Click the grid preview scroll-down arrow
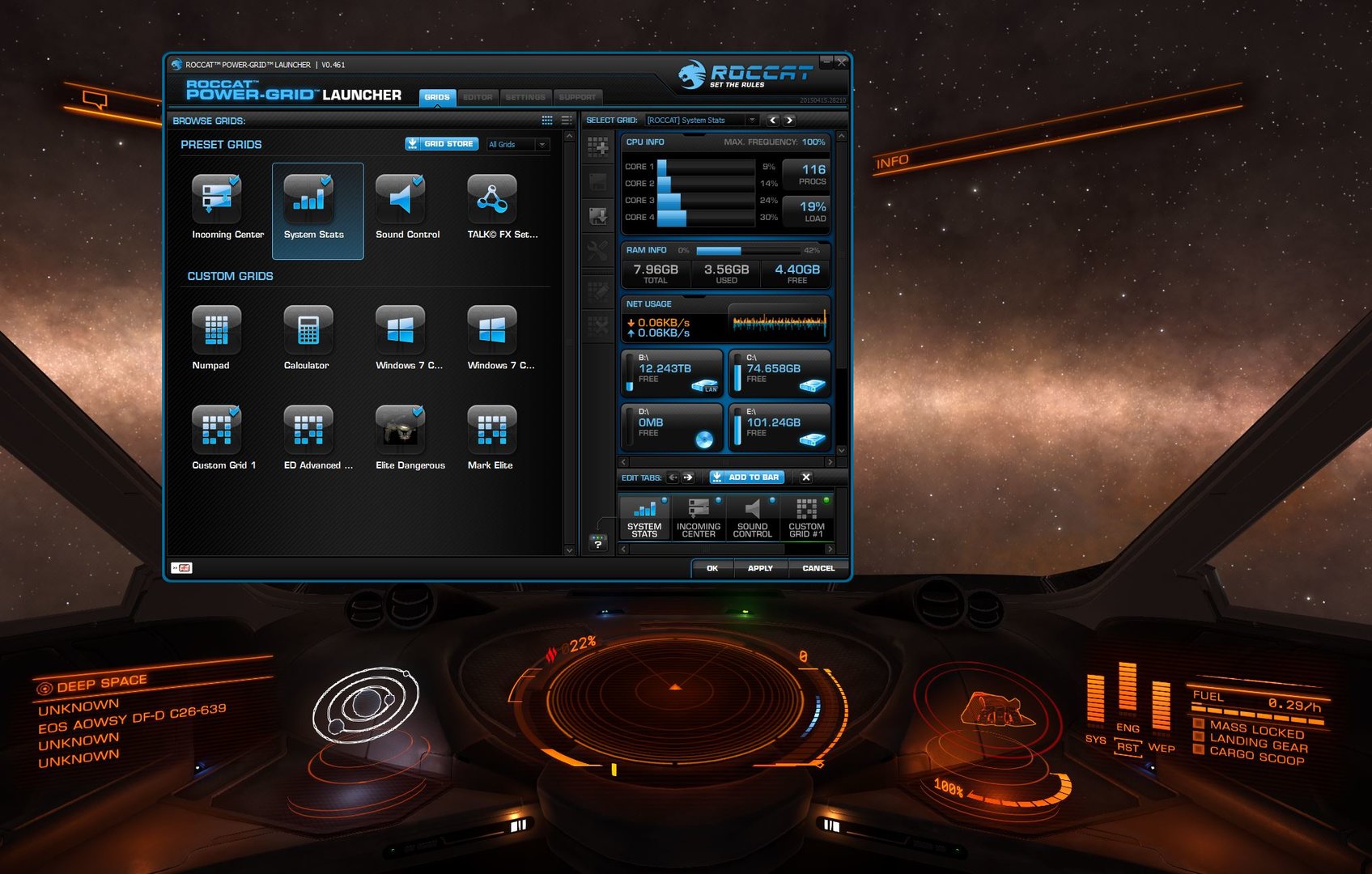1372x874 pixels. coord(842,451)
